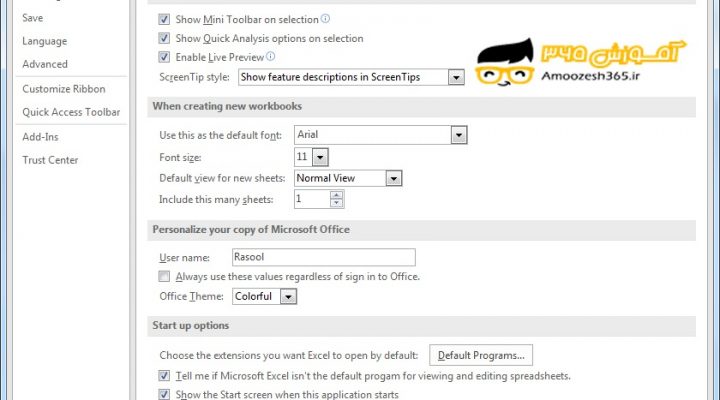Decrease the number of sheets to include

coord(337,203)
